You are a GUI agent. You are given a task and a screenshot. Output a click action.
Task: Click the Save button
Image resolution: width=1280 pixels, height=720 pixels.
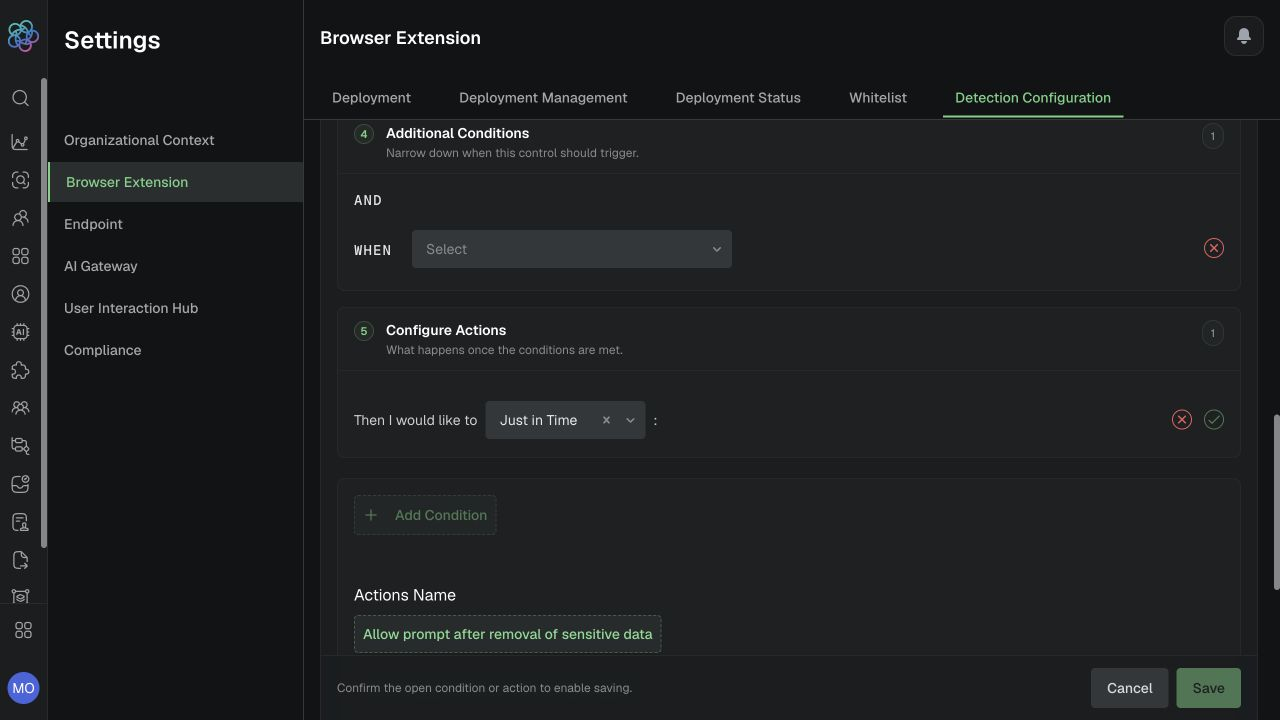(1208, 688)
